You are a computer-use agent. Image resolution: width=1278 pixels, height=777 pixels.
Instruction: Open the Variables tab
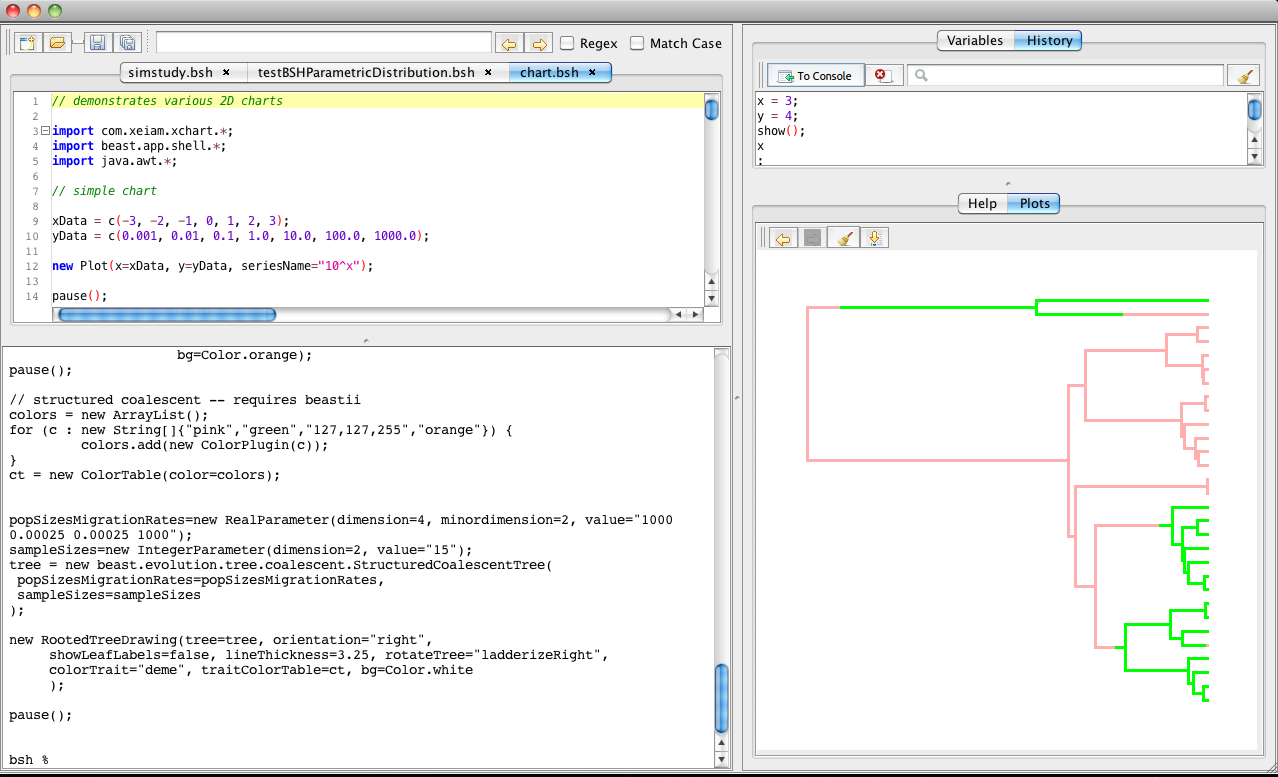click(975, 41)
